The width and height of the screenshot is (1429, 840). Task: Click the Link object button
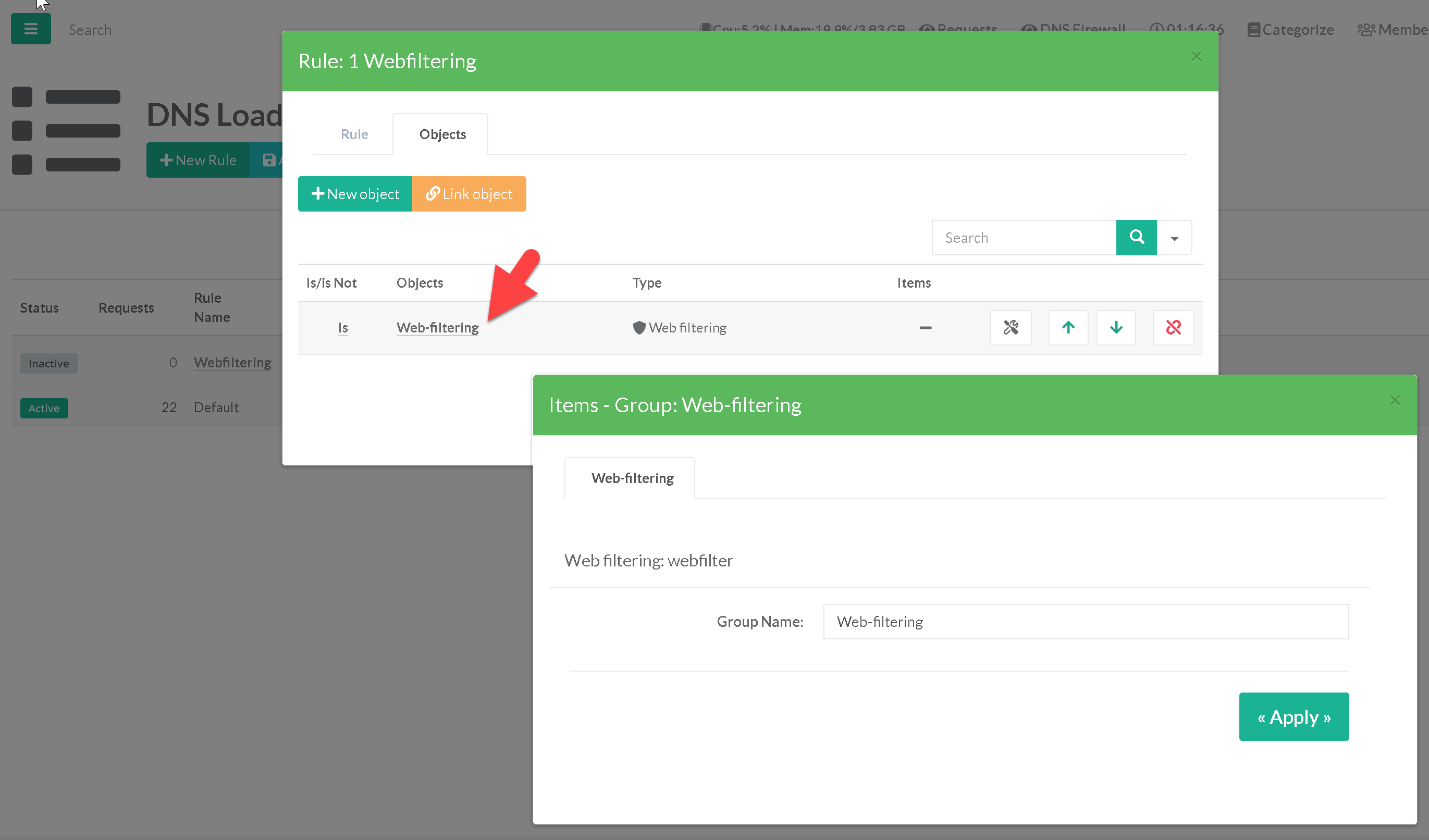[x=469, y=194]
